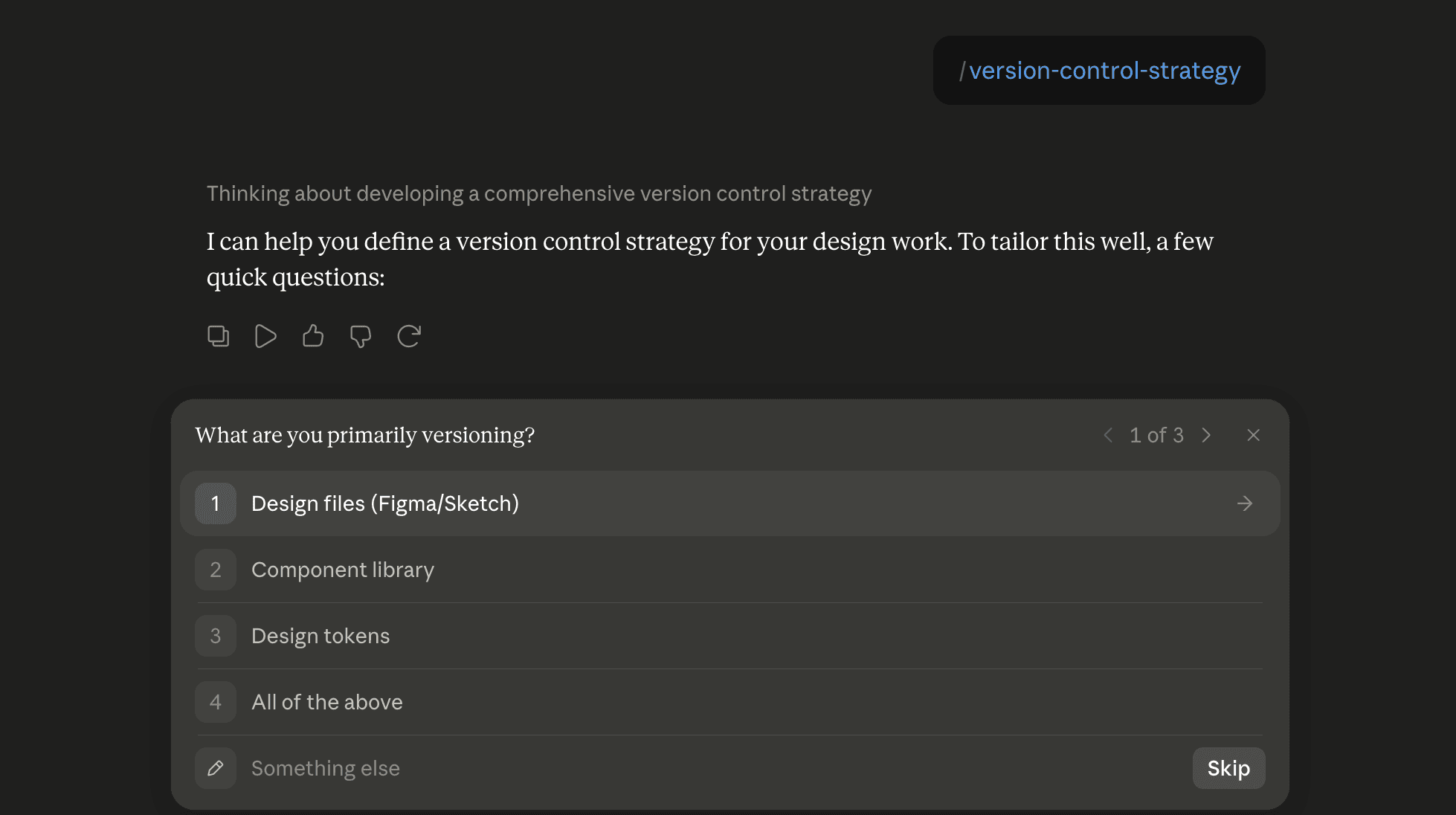This screenshot has width=1456, height=815.
Task: Click the pencil icon beside Something else
Action: point(216,768)
